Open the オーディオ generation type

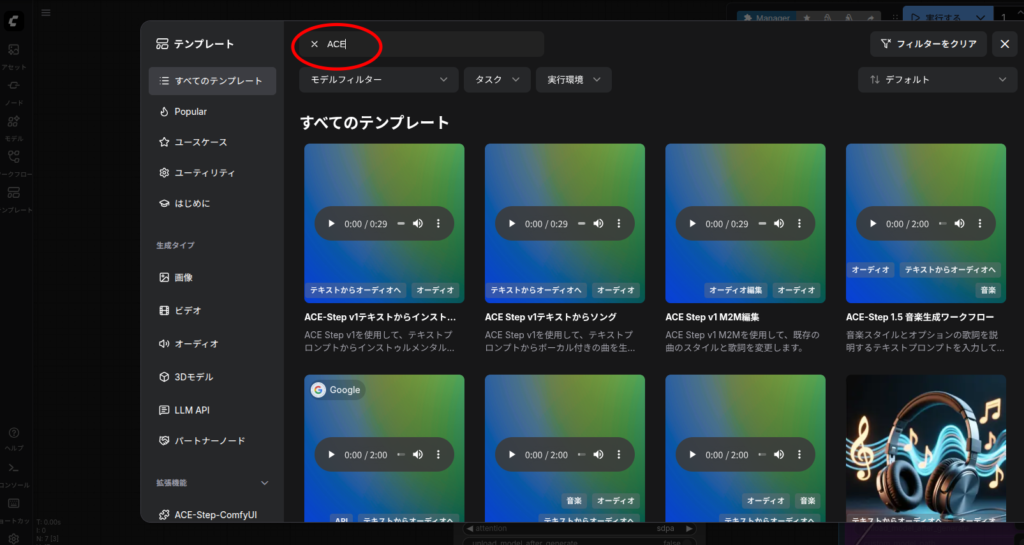pyautogui.click(x=195, y=343)
